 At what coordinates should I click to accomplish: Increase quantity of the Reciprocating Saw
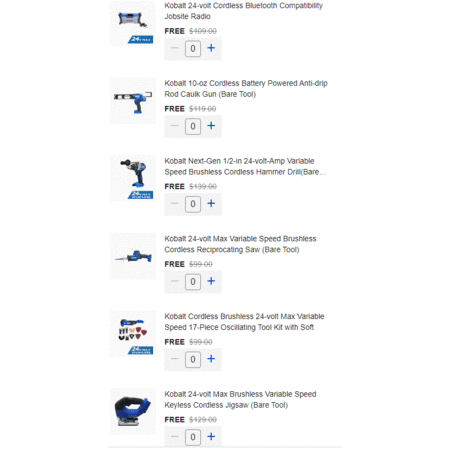[211, 281]
